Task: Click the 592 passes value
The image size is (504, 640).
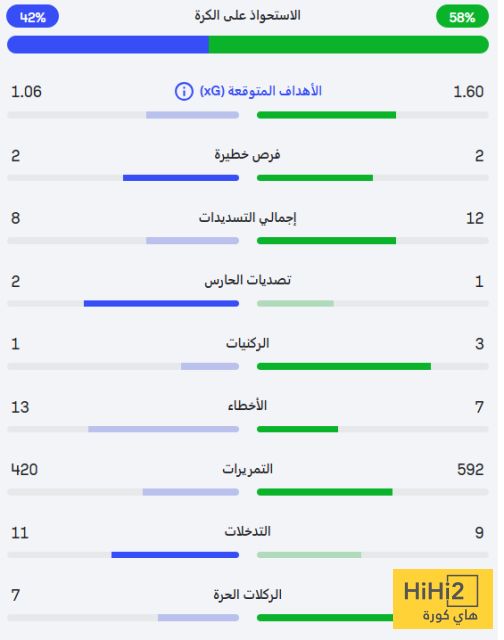Action: 470,469
